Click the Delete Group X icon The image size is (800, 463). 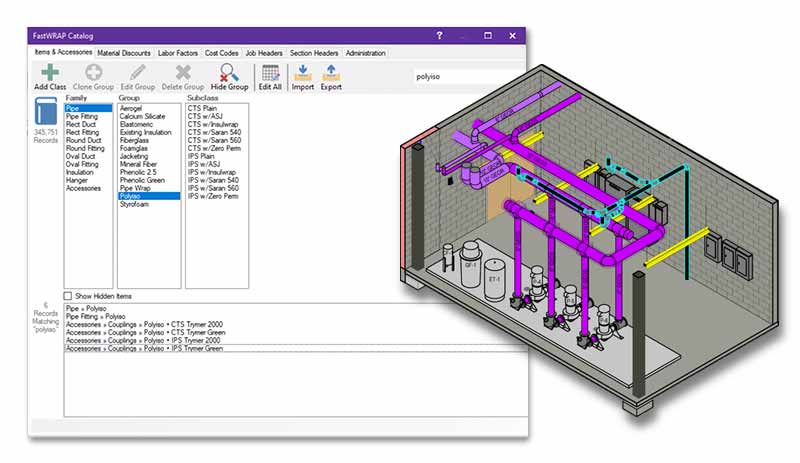(x=183, y=72)
